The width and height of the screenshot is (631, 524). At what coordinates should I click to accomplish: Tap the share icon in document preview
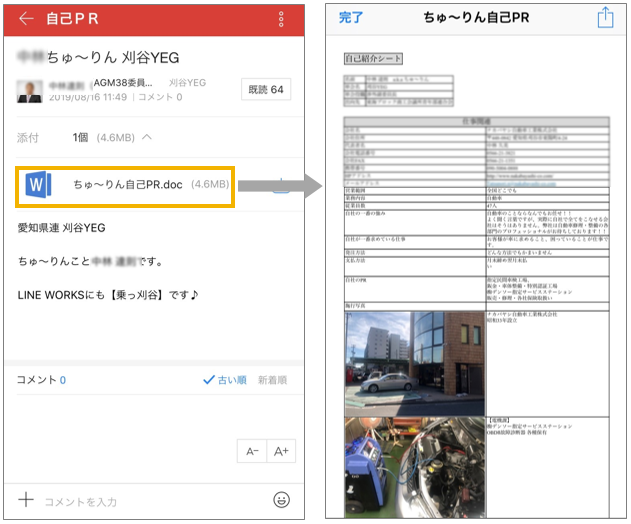pyautogui.click(x=604, y=18)
